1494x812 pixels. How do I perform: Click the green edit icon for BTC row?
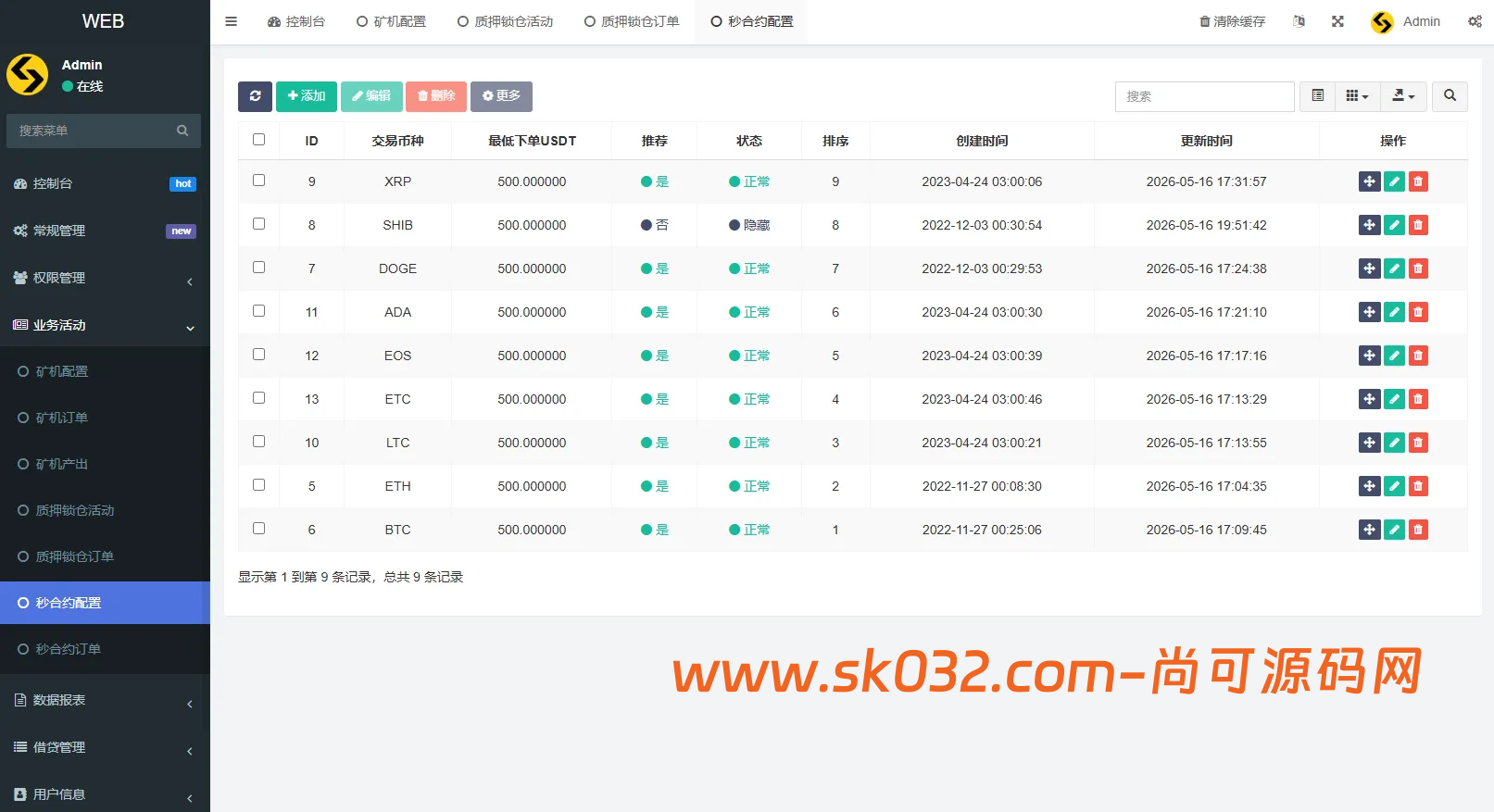(x=1394, y=530)
